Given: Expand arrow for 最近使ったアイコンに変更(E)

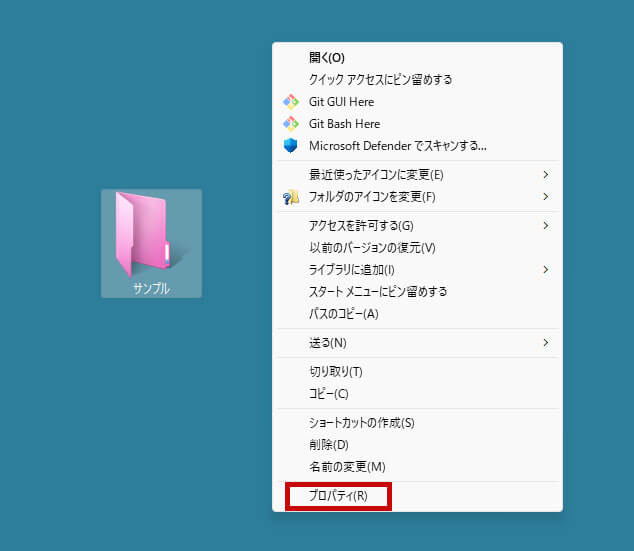Looking at the screenshot, I should click(x=545, y=175).
